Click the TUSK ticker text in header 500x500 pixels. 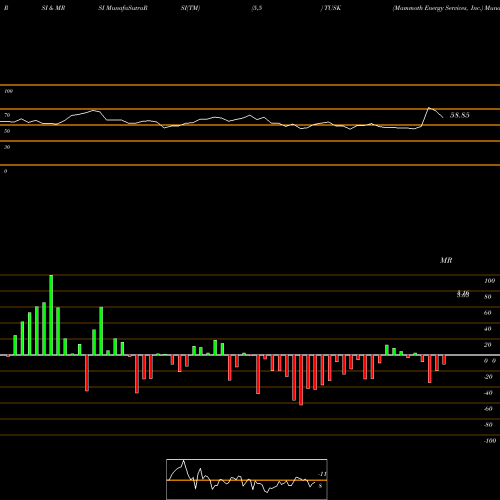coord(332,8)
